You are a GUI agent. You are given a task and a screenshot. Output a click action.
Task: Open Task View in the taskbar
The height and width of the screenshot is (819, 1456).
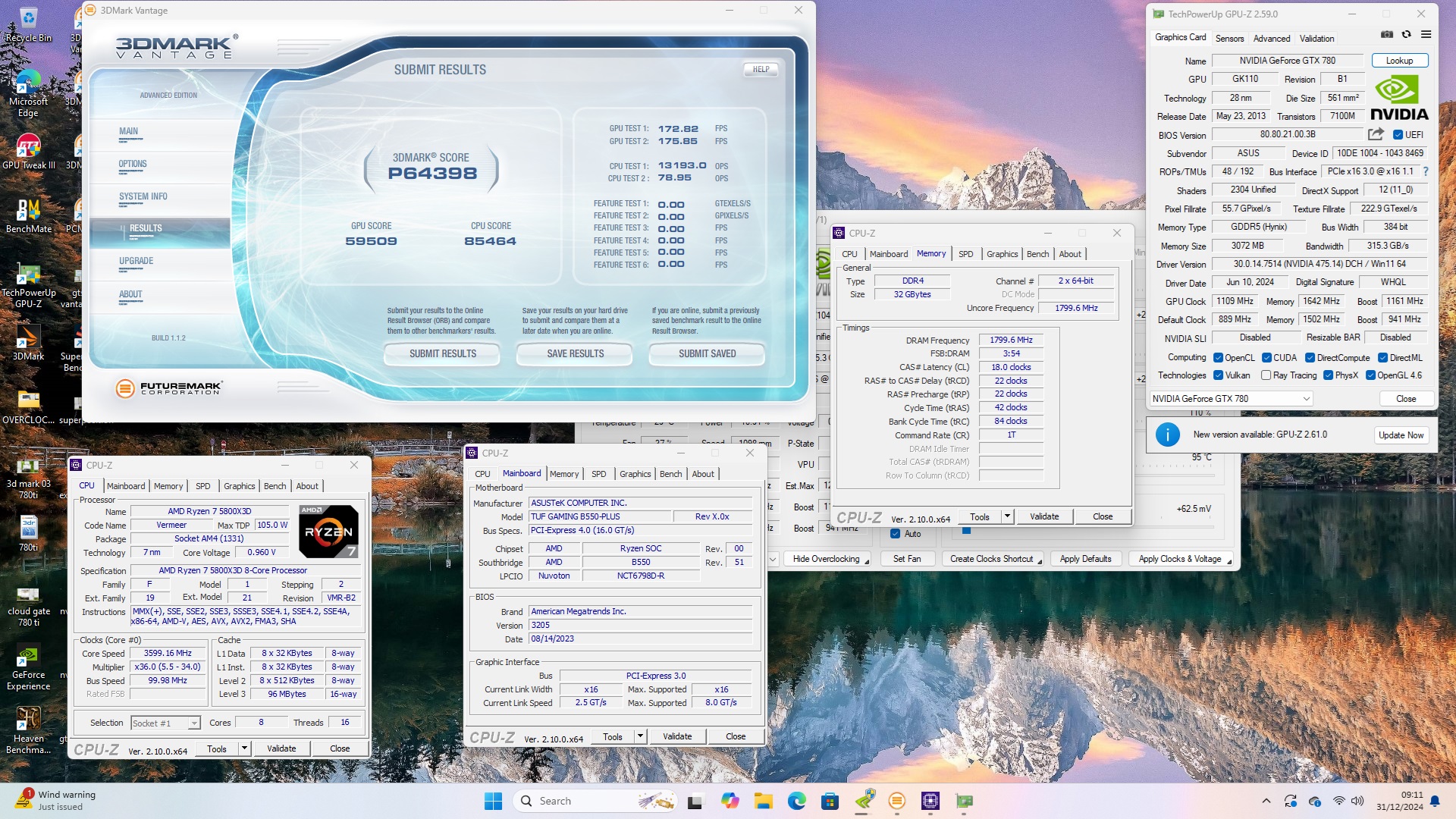(x=695, y=801)
